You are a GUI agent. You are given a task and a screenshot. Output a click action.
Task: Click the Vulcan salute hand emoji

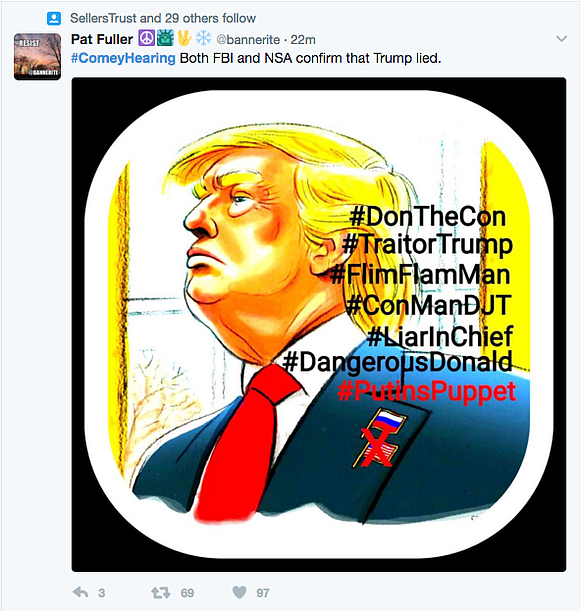coord(184,38)
